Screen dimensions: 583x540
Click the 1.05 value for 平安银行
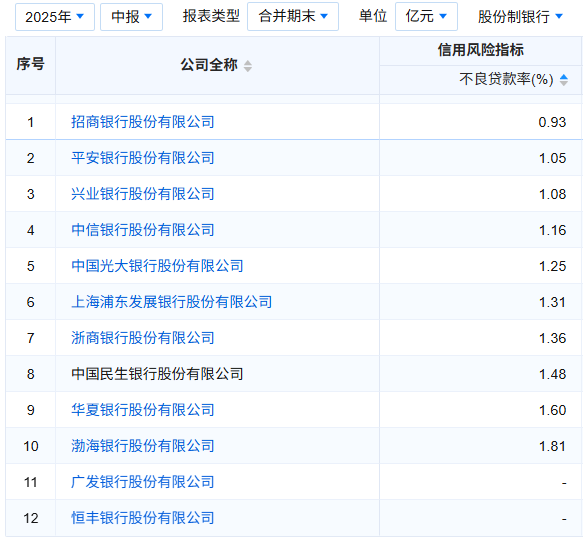(553, 158)
